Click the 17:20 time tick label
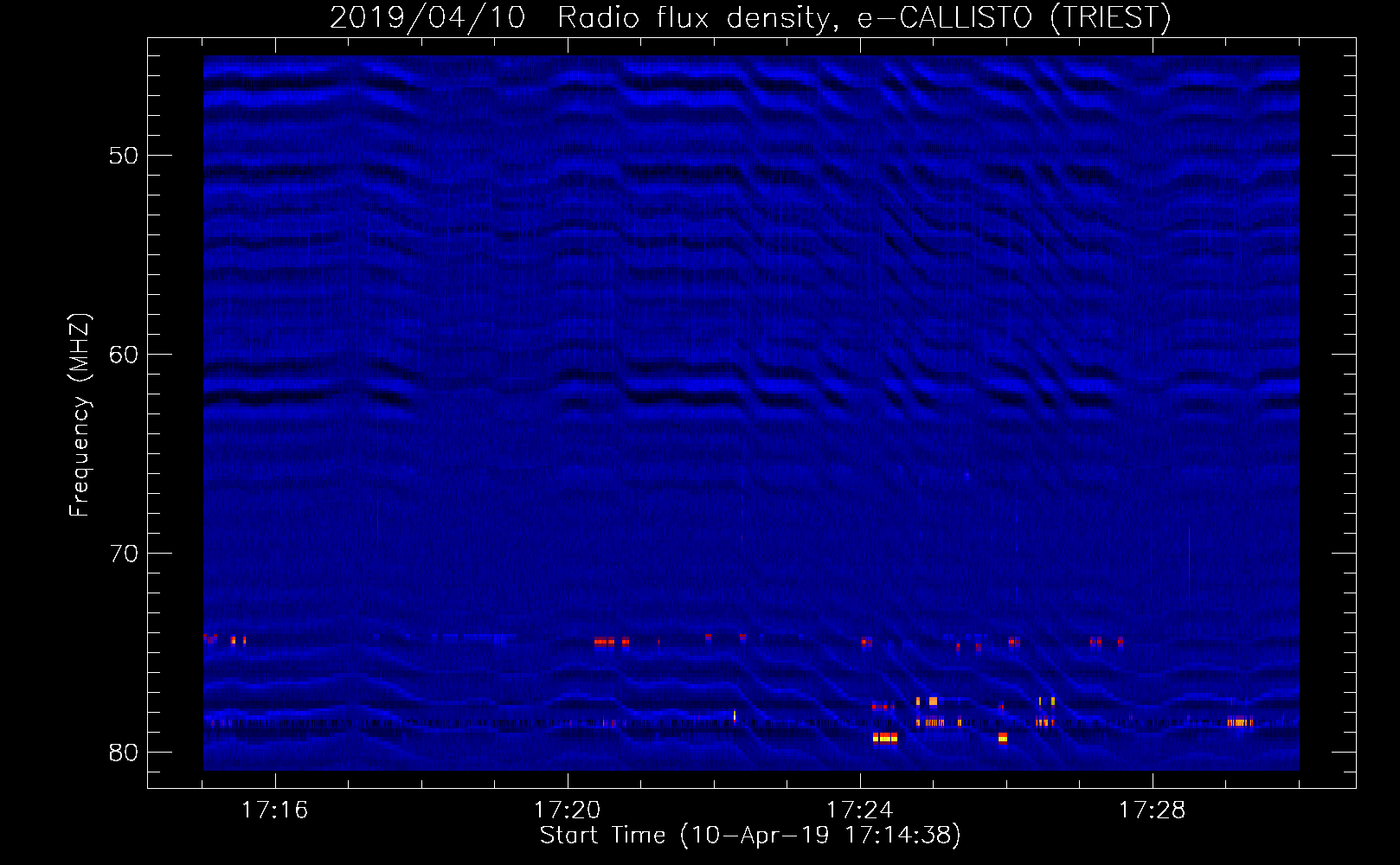The width and height of the screenshot is (1400, 865). pos(567,810)
